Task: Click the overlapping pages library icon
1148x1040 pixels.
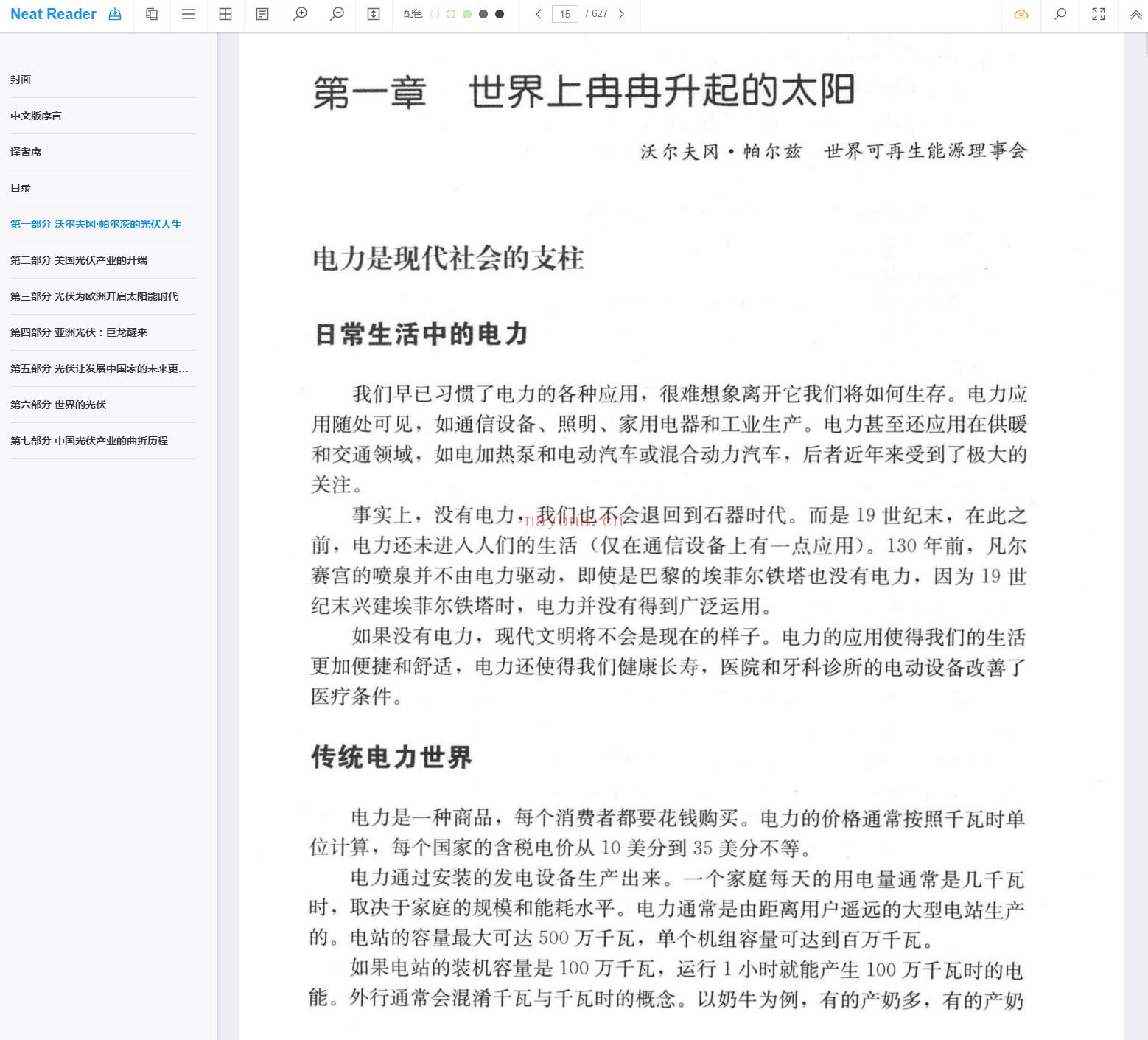Action: tap(152, 14)
